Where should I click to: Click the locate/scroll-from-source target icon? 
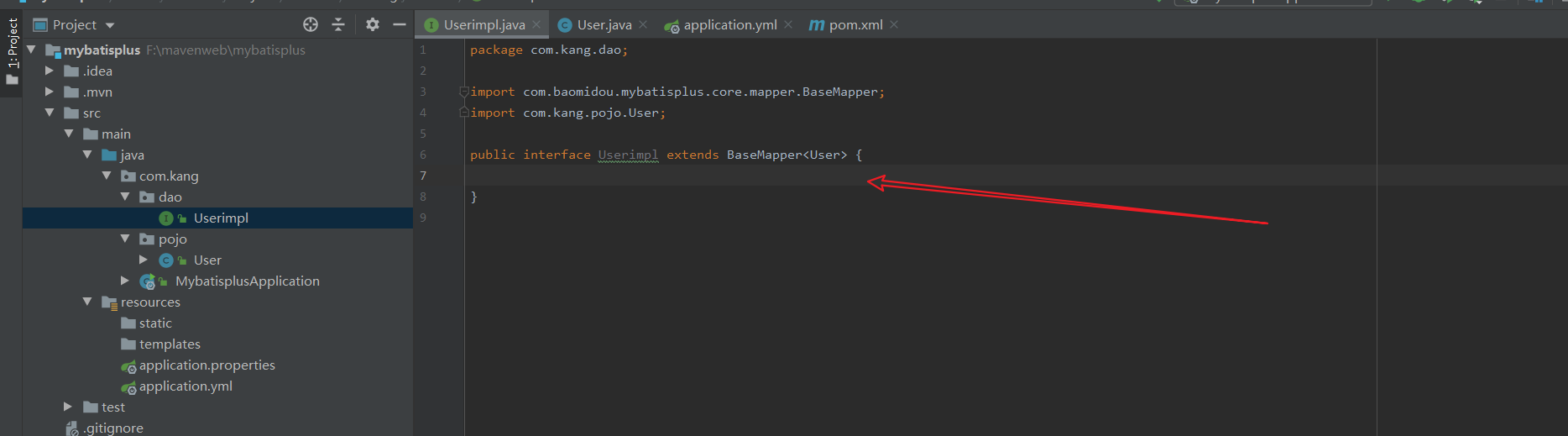click(311, 24)
